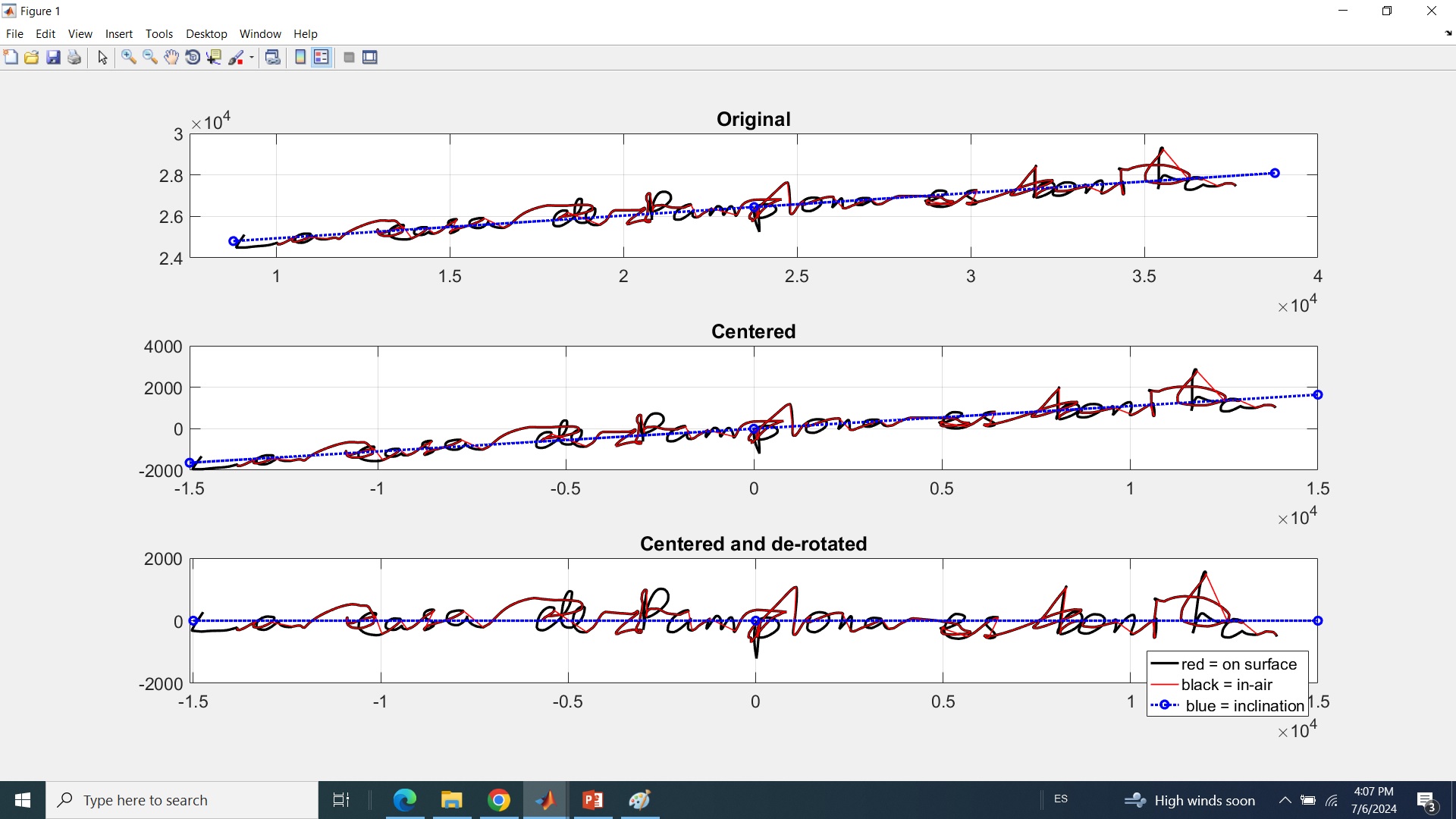Open the network Wi-Fi icon
The height and width of the screenshot is (819, 1456).
point(1332,800)
